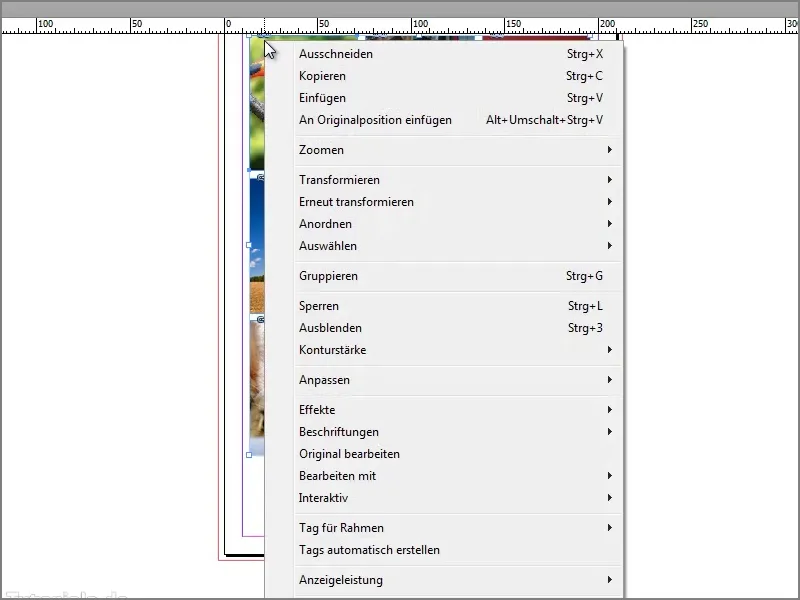Click the bottom-left selection handle

(x=249, y=455)
